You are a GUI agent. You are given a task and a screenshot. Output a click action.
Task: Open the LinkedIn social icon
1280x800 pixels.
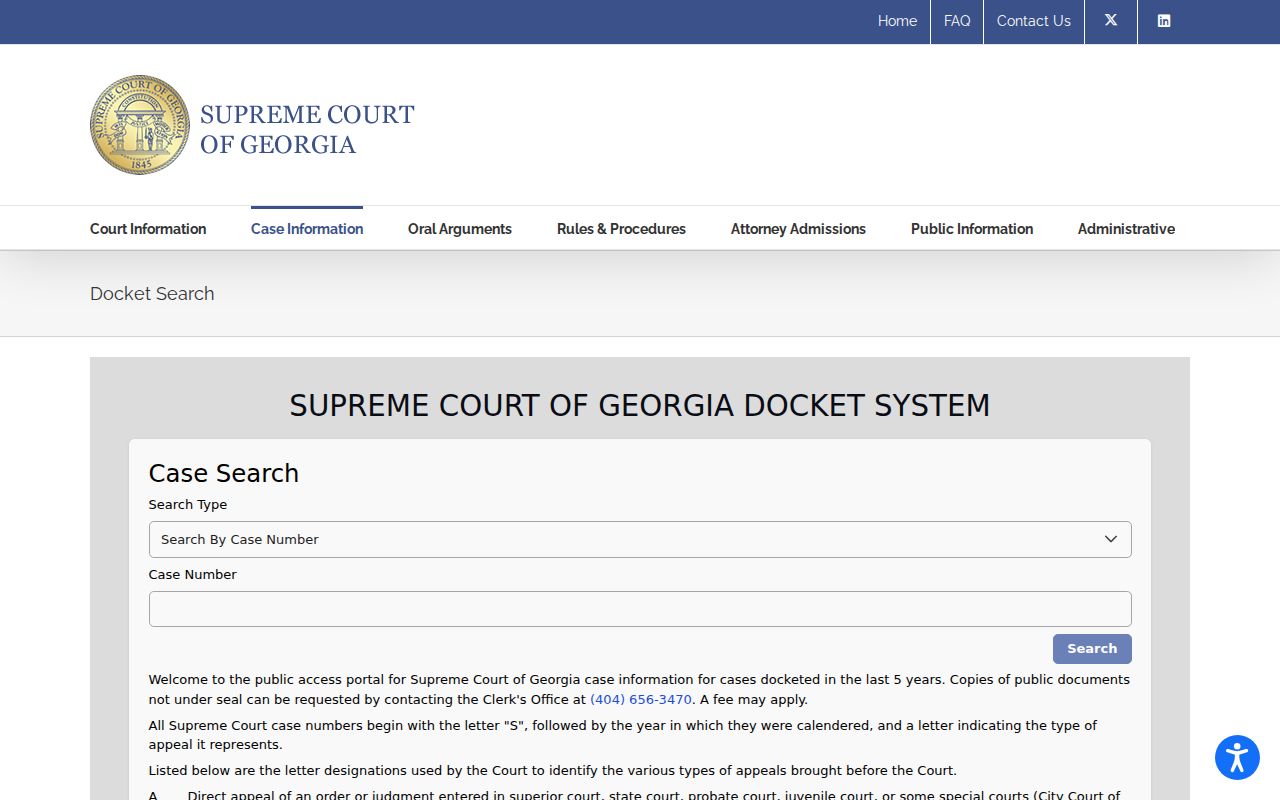[1164, 21]
